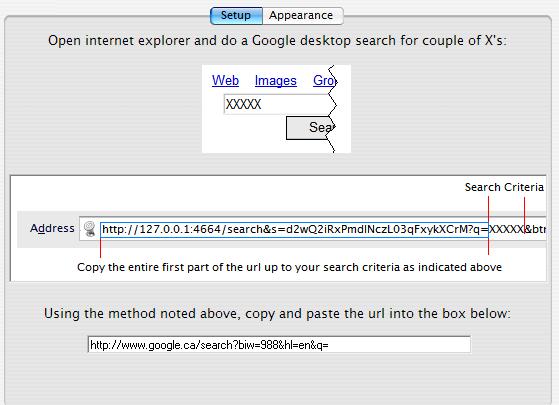
Task: Click the 'Using the method noted above' text
Action: [x=277, y=314]
